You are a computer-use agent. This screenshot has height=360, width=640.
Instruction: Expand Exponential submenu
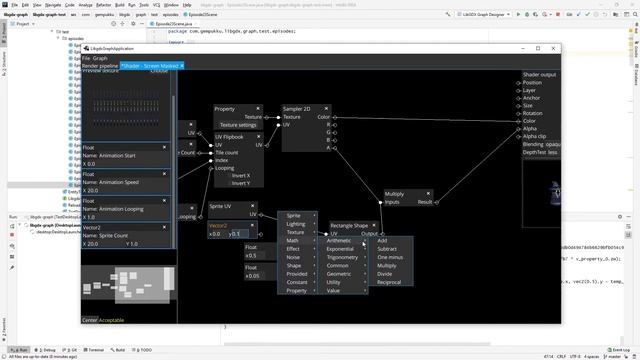(343, 249)
